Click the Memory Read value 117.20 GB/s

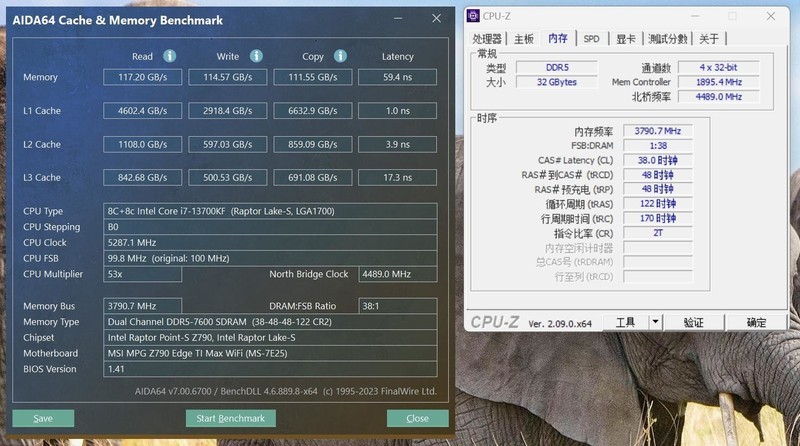(x=142, y=77)
